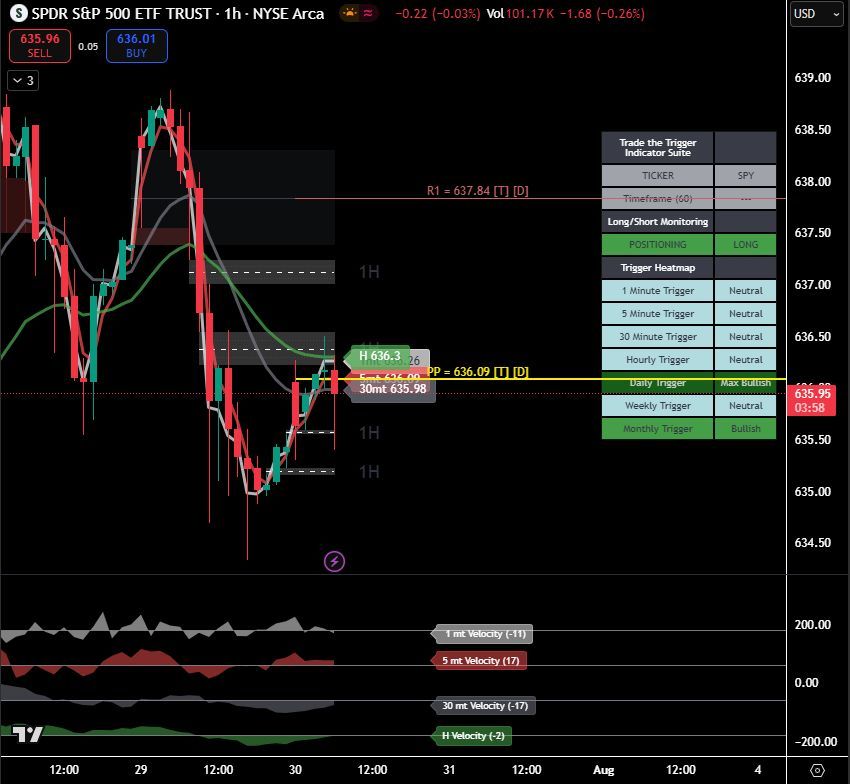The width and height of the screenshot is (850, 784).
Task: Click the 5 mt Velocity (17) label
Action: click(480, 660)
